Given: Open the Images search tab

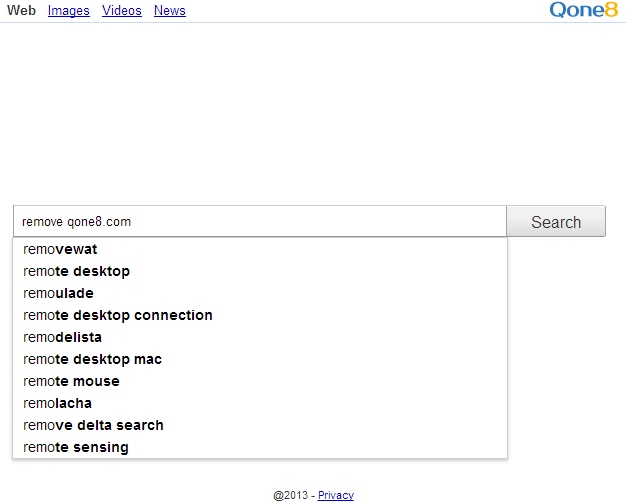Looking at the screenshot, I should point(68,11).
